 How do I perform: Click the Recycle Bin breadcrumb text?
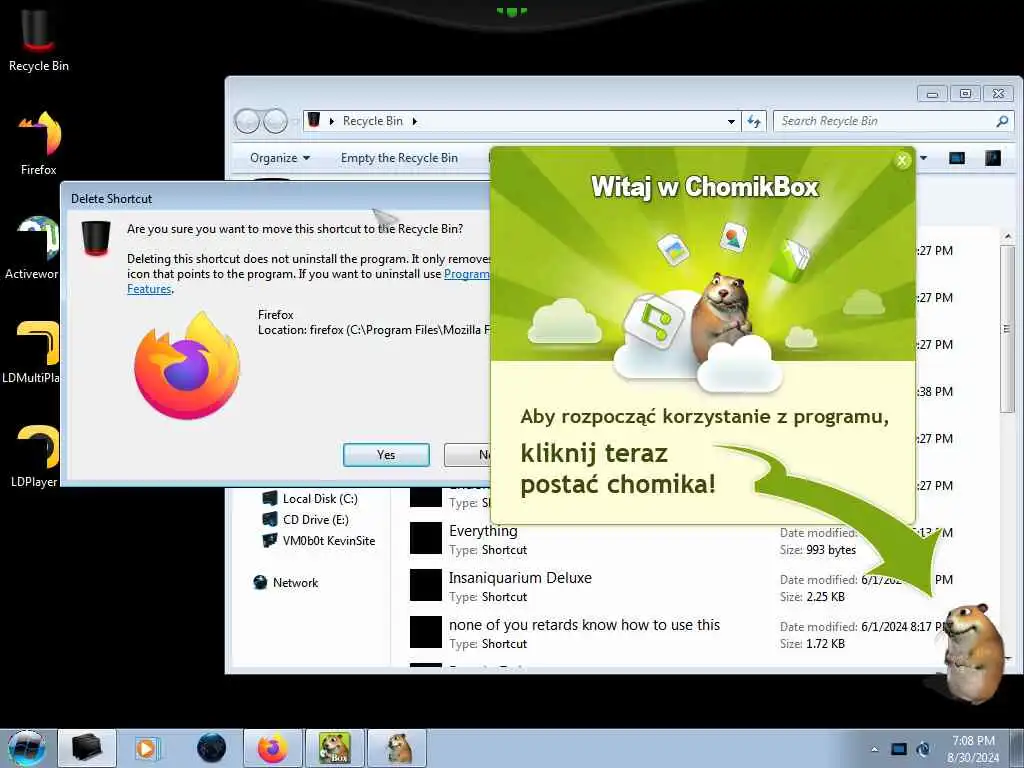372,121
